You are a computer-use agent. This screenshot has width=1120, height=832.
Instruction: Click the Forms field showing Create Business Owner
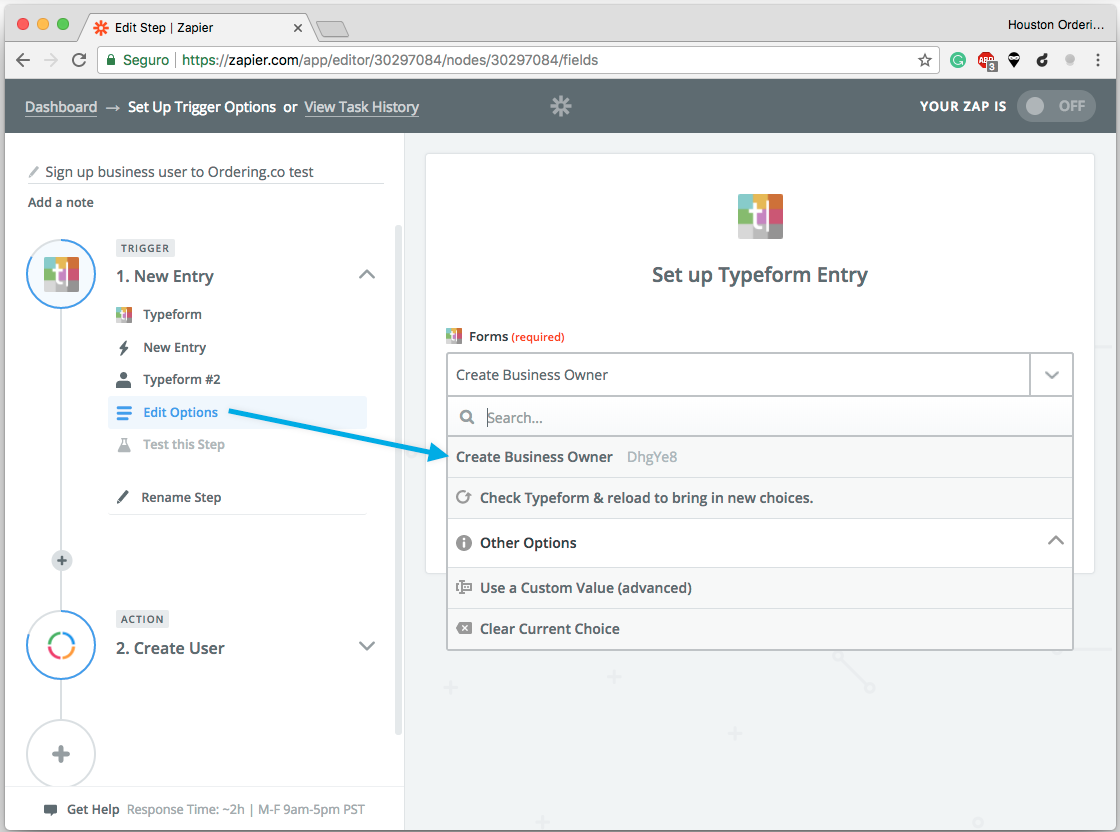739,375
